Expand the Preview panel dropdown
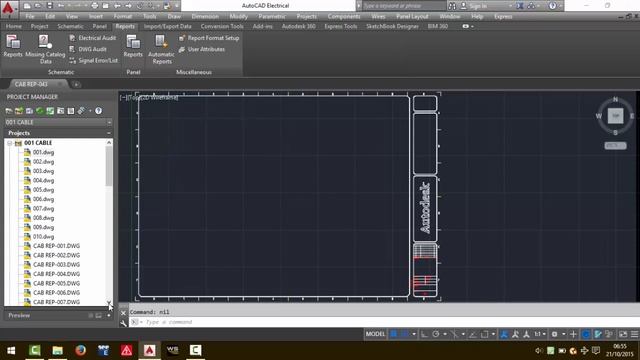 click(109, 316)
